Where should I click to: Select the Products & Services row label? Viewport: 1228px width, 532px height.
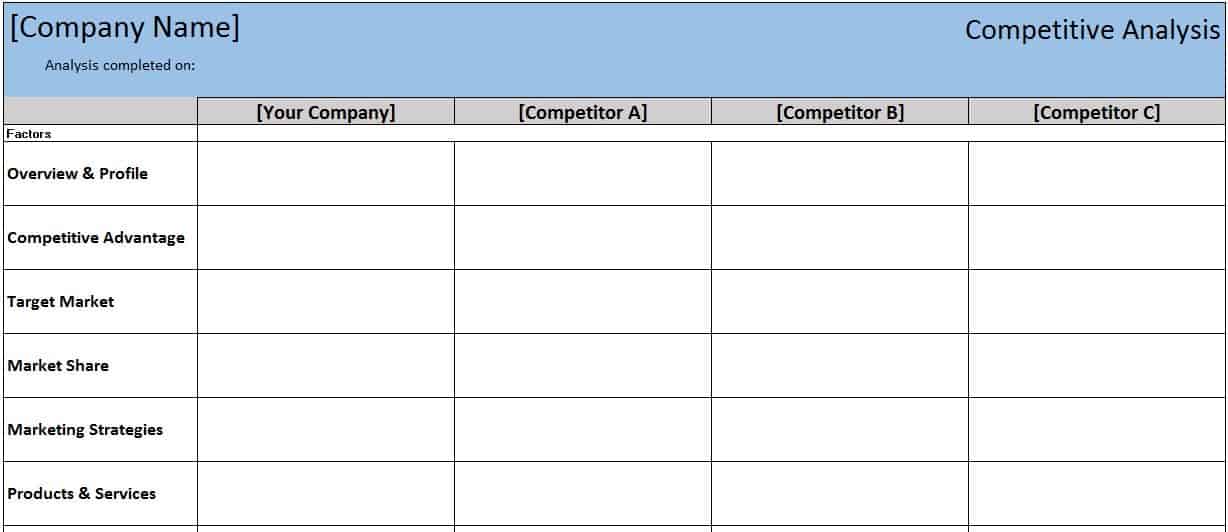[x=82, y=493]
